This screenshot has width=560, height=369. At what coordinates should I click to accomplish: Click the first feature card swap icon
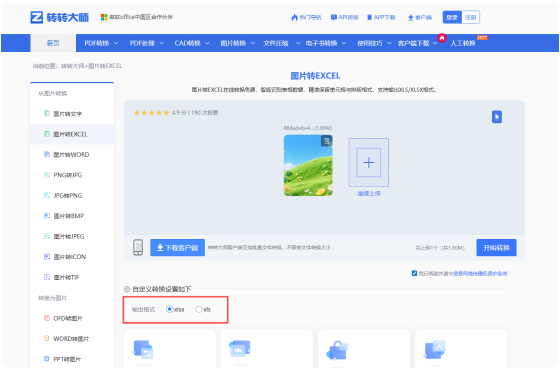click(144, 349)
